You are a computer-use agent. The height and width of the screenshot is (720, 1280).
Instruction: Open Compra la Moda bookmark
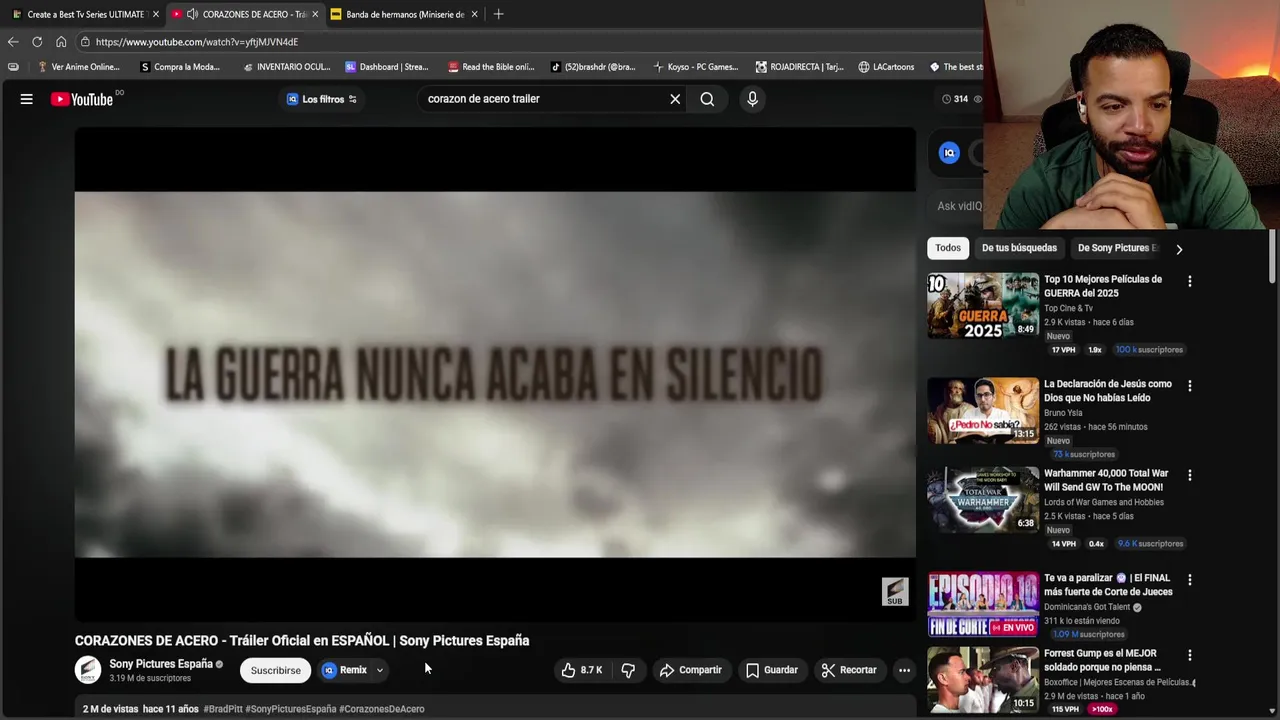(180, 67)
